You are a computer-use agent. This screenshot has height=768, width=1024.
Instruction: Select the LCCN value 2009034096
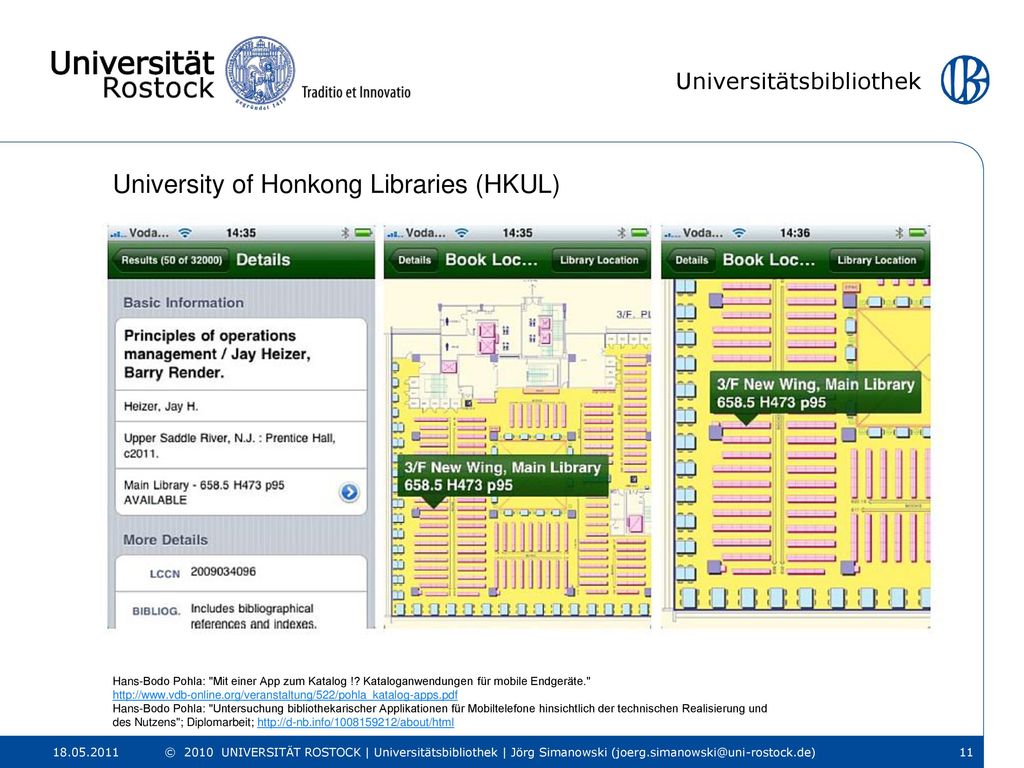point(223,571)
